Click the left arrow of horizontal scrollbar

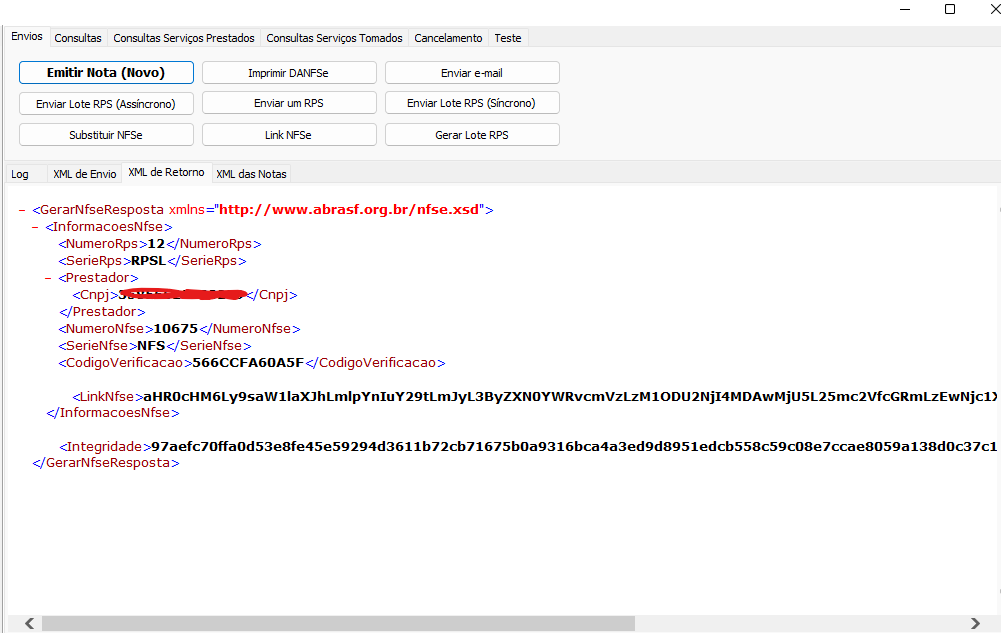[29, 623]
